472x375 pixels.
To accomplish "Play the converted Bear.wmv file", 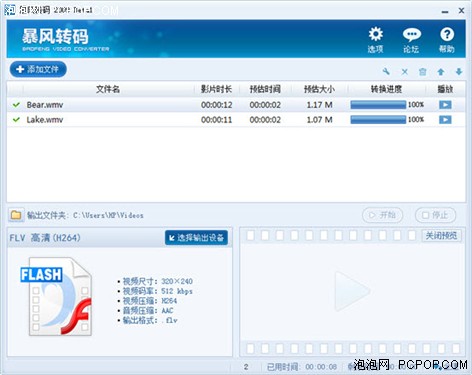I will [x=445, y=105].
